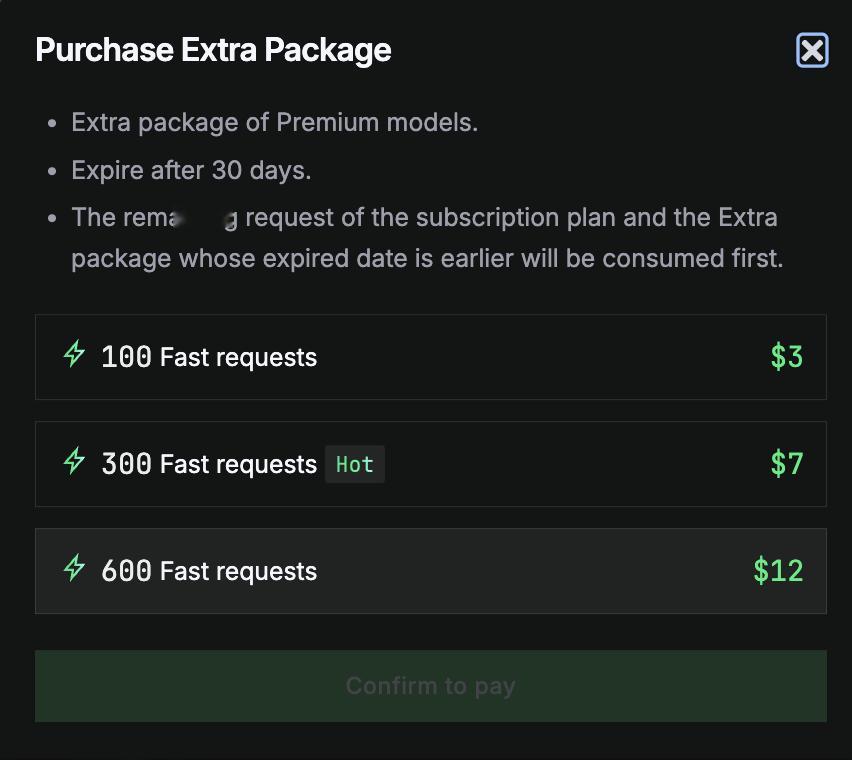The height and width of the screenshot is (760, 852).
Task: Click the green Hot badge
Action: [x=355, y=464]
